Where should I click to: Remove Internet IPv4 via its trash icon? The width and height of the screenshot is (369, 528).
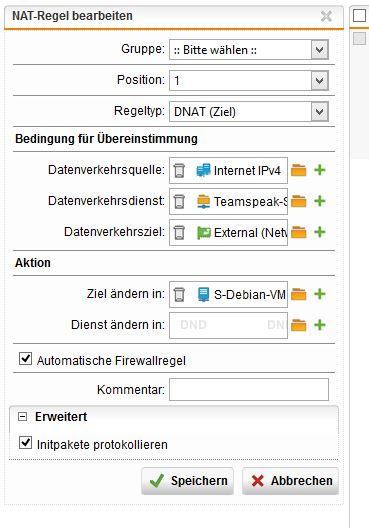pos(179,170)
